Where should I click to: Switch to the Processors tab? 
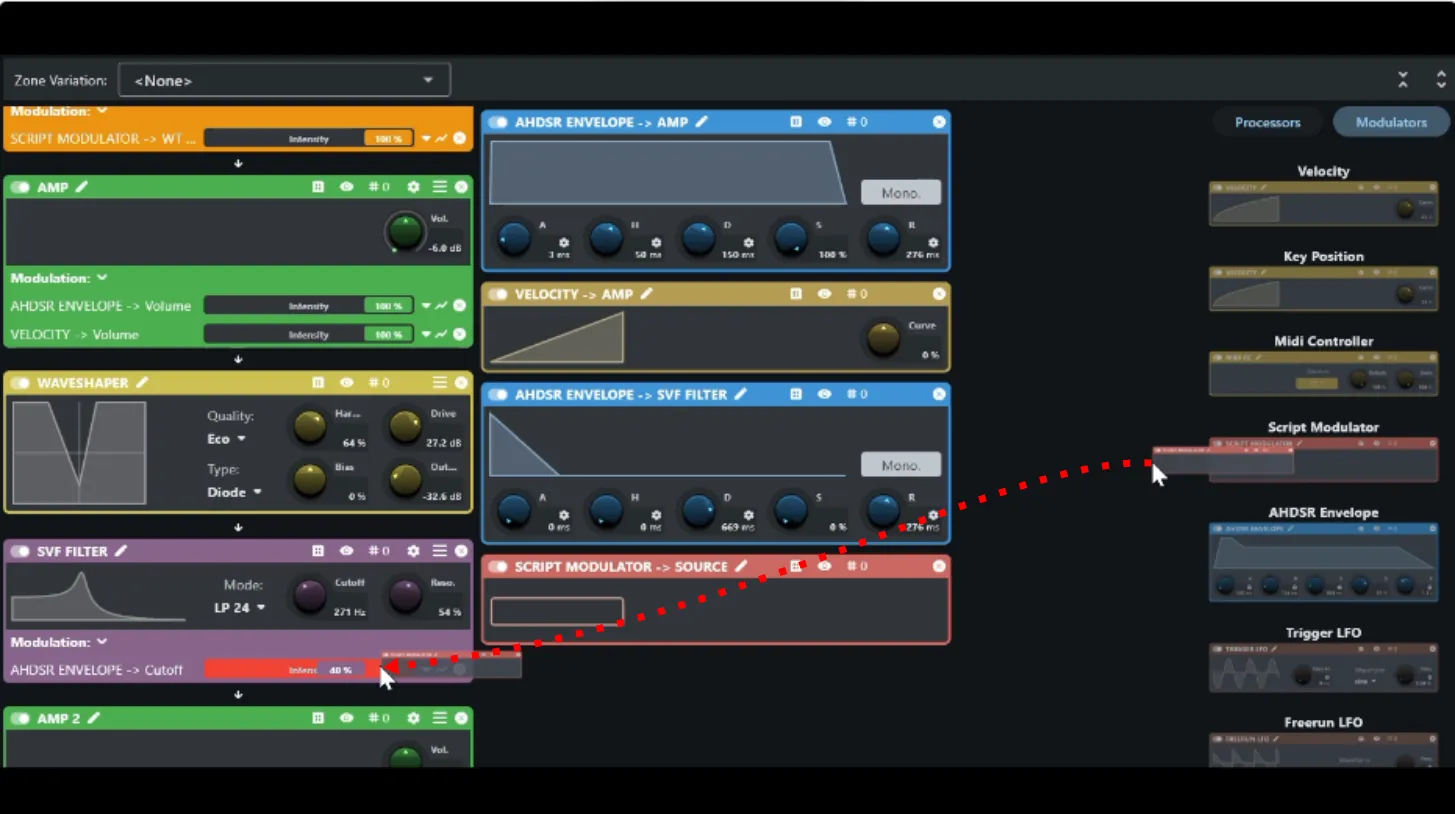1267,122
